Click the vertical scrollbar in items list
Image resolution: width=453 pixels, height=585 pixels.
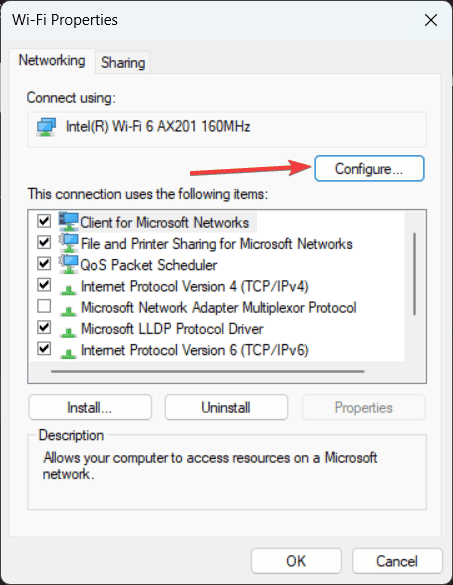click(x=415, y=274)
